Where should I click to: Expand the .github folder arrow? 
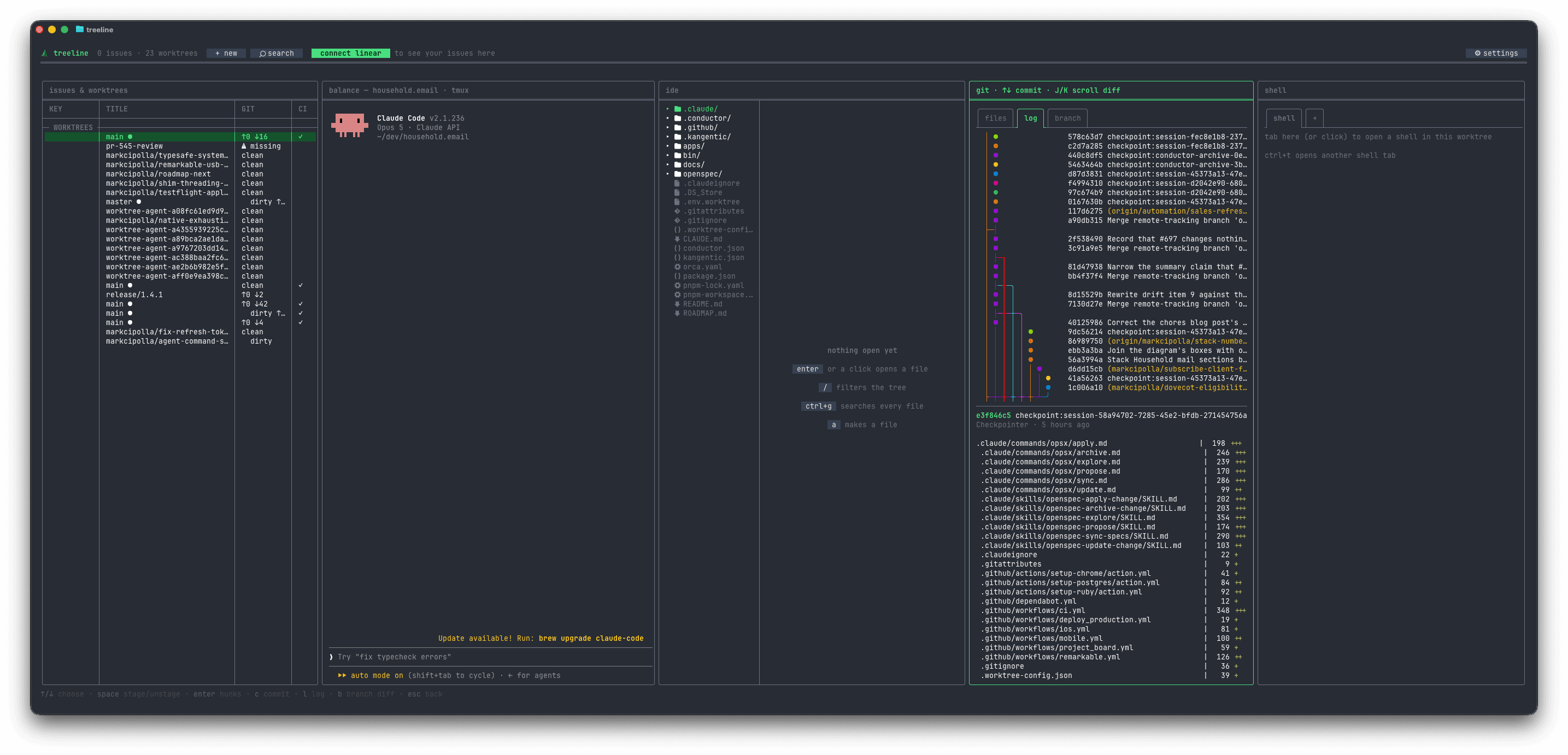tap(667, 128)
